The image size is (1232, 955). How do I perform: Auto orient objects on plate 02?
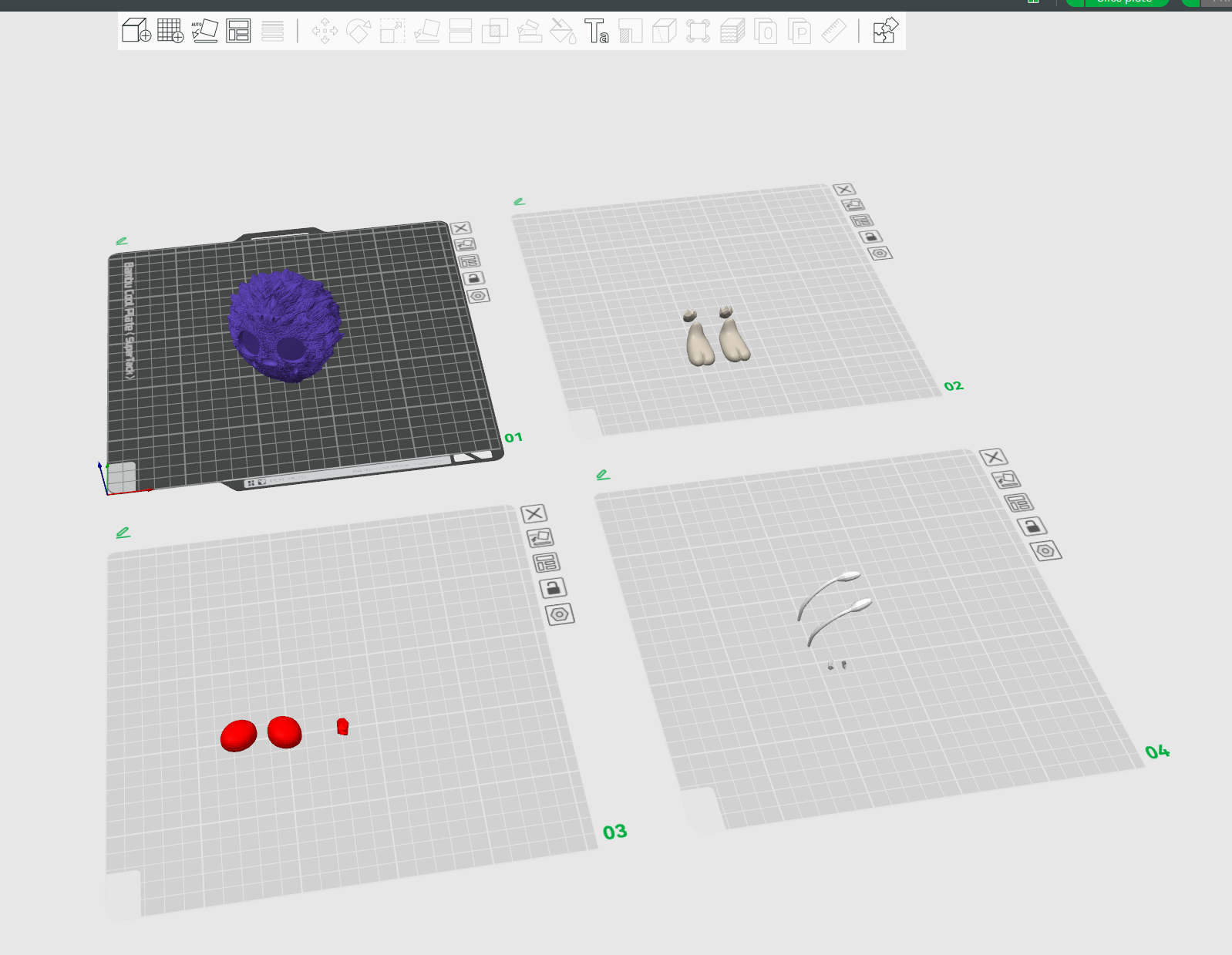point(853,205)
